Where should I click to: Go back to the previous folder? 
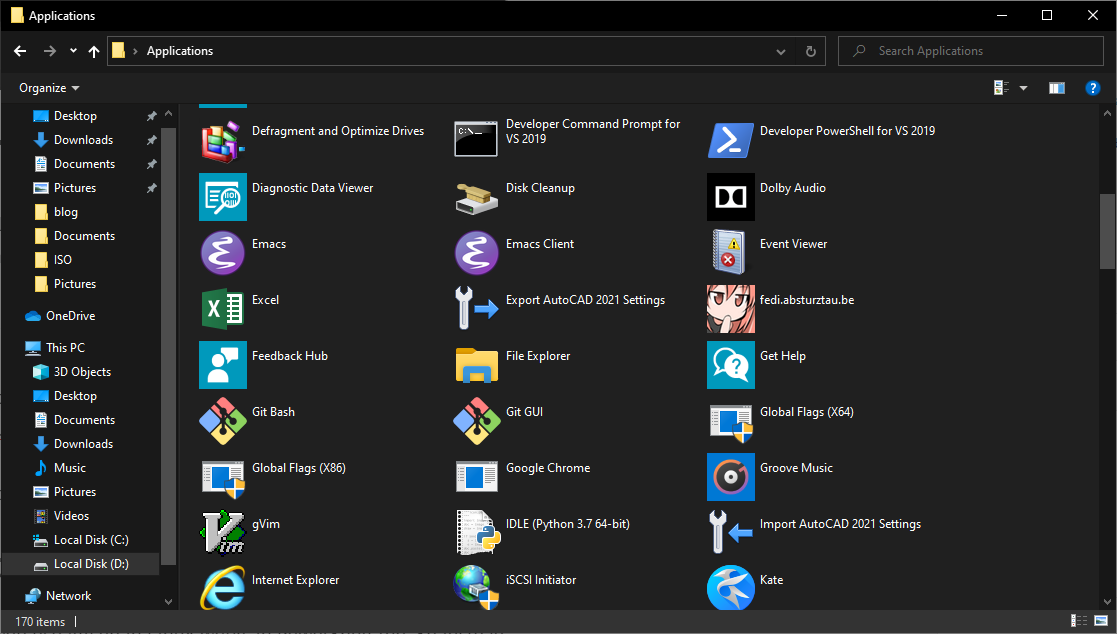tap(20, 51)
